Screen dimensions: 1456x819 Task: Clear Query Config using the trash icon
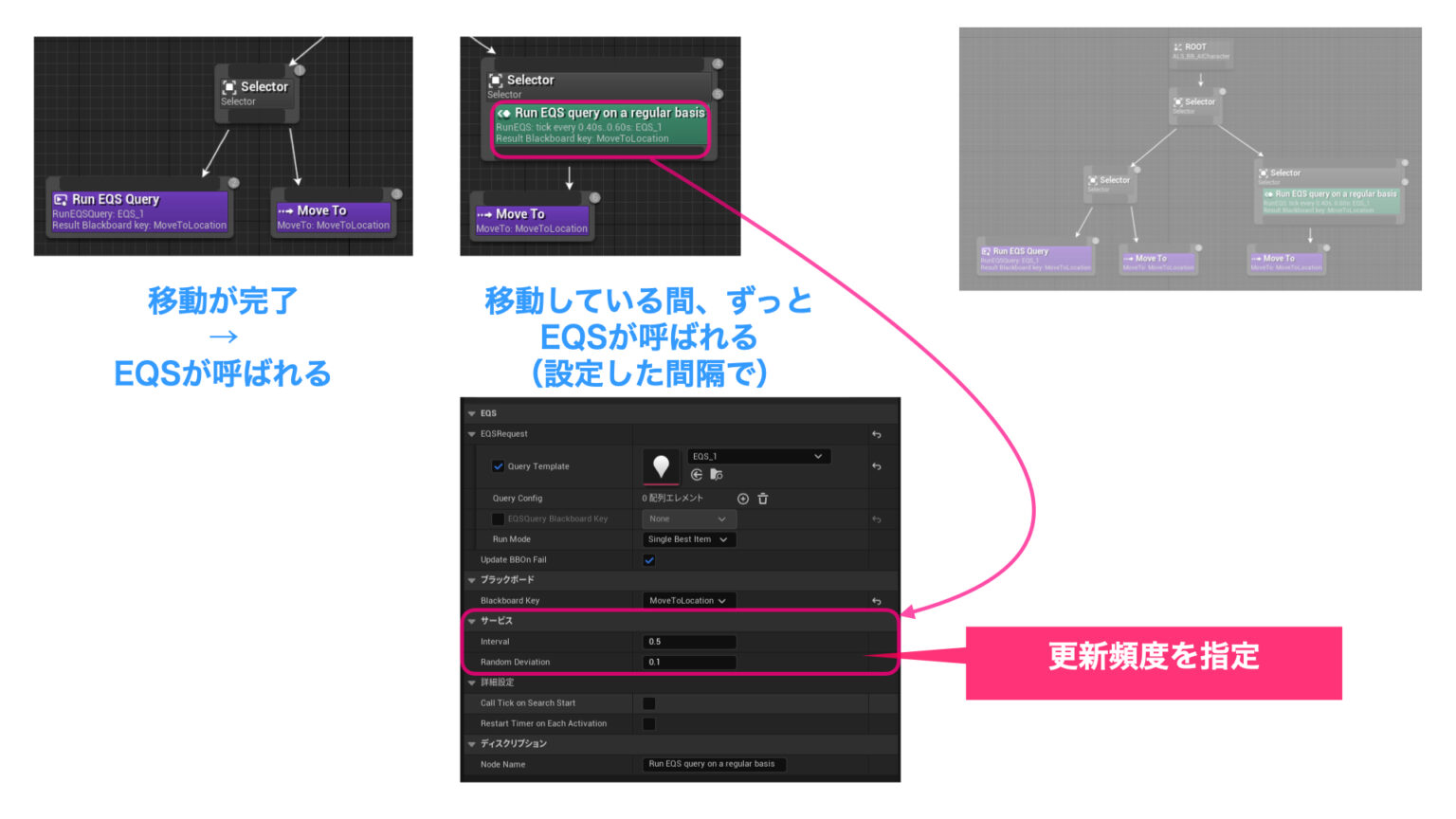(x=763, y=499)
